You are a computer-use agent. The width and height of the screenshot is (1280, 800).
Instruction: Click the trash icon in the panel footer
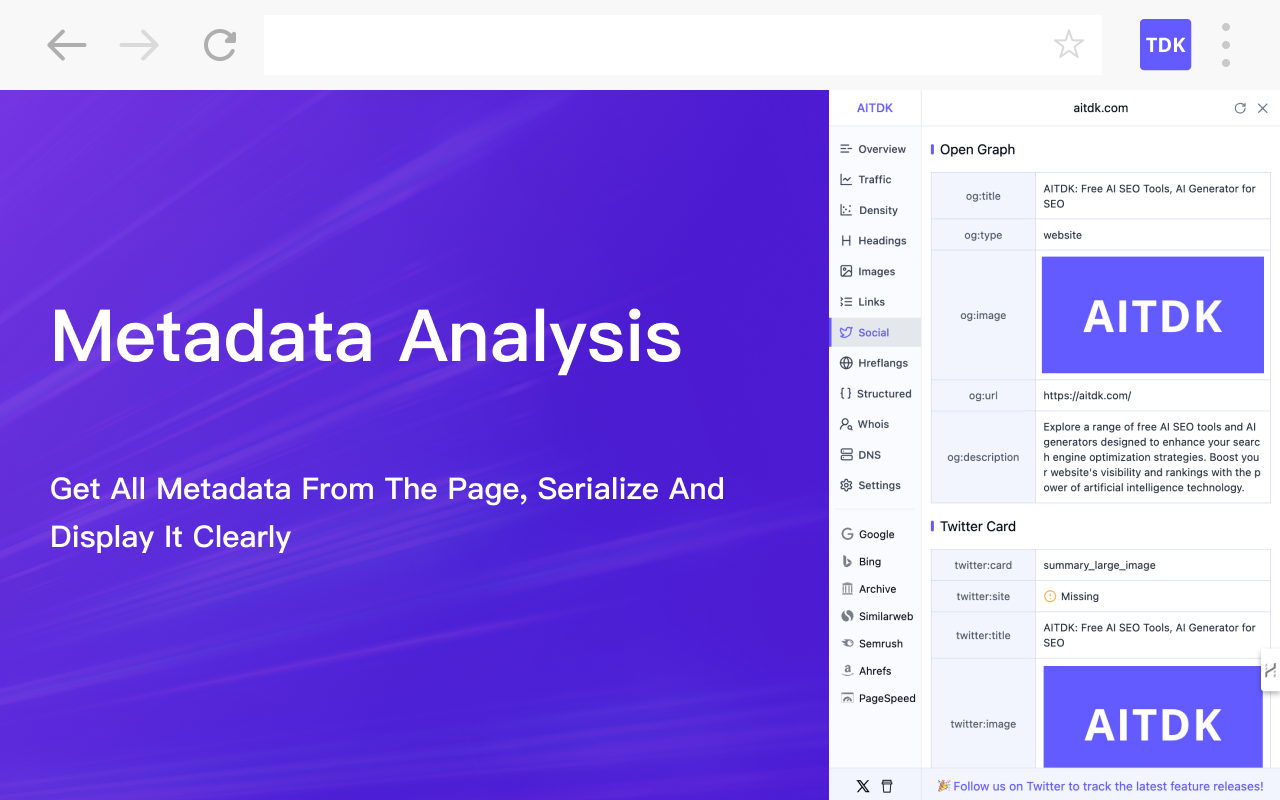click(x=887, y=786)
